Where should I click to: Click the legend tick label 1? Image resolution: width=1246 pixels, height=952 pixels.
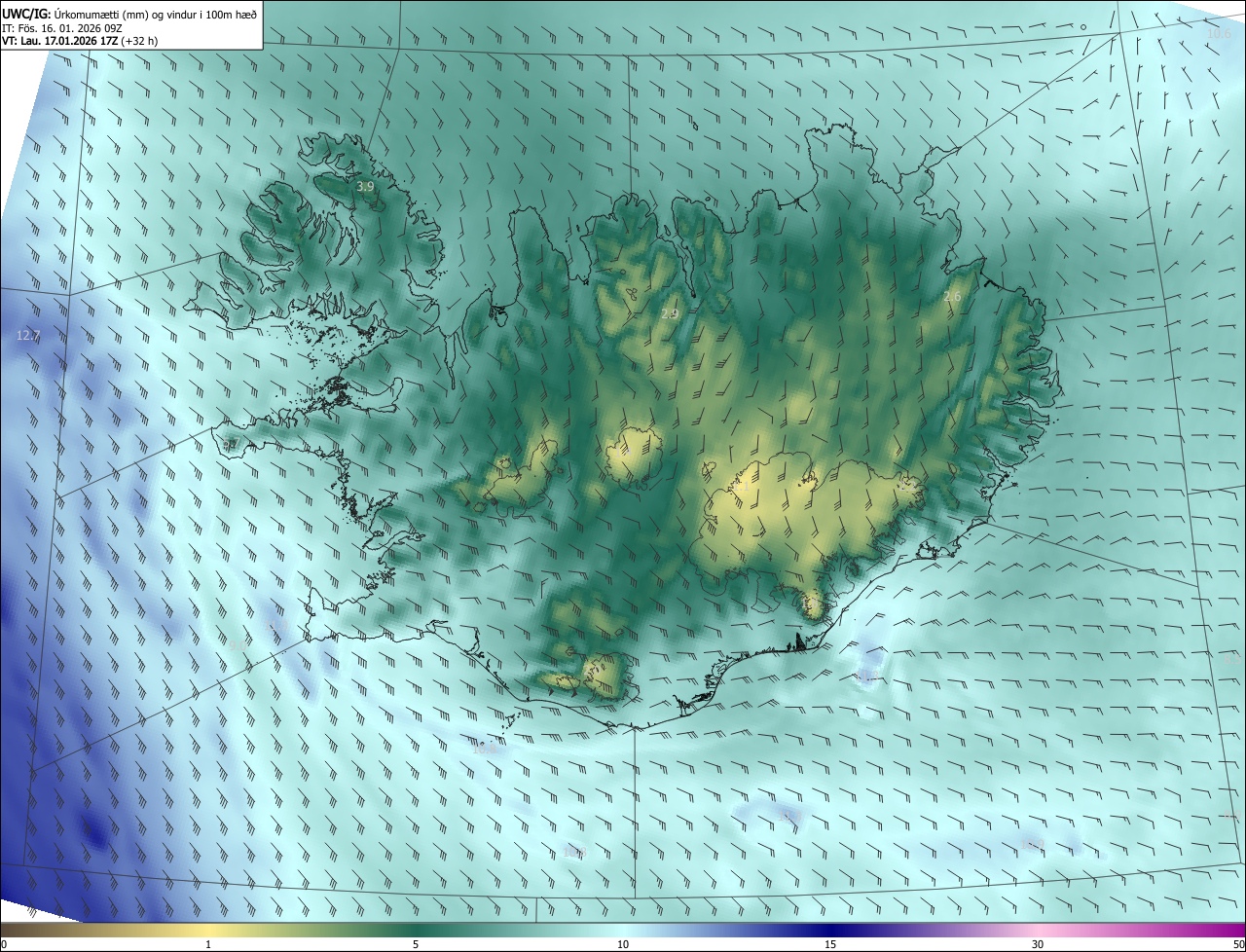(208, 944)
